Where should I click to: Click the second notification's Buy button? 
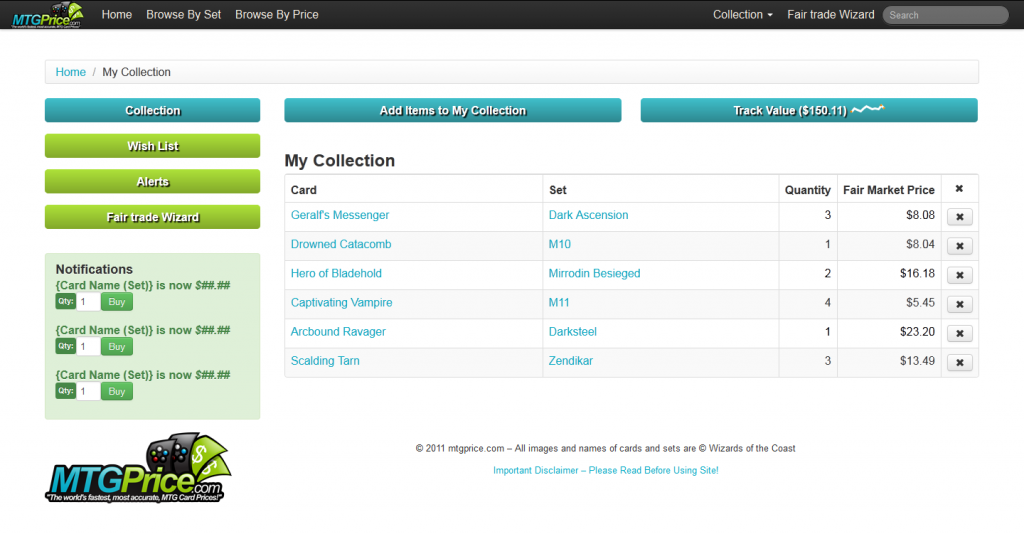click(117, 347)
